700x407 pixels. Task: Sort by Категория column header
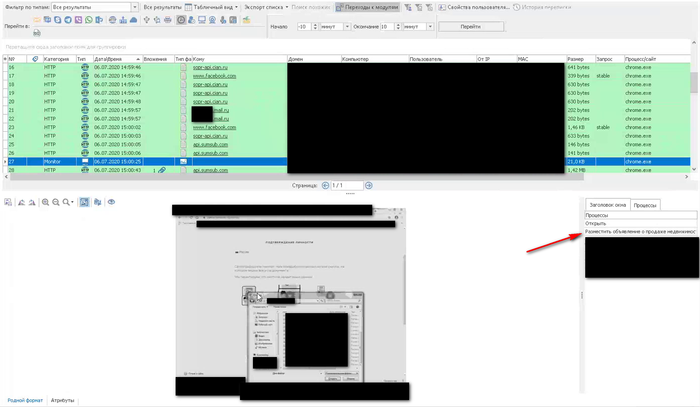59,59
